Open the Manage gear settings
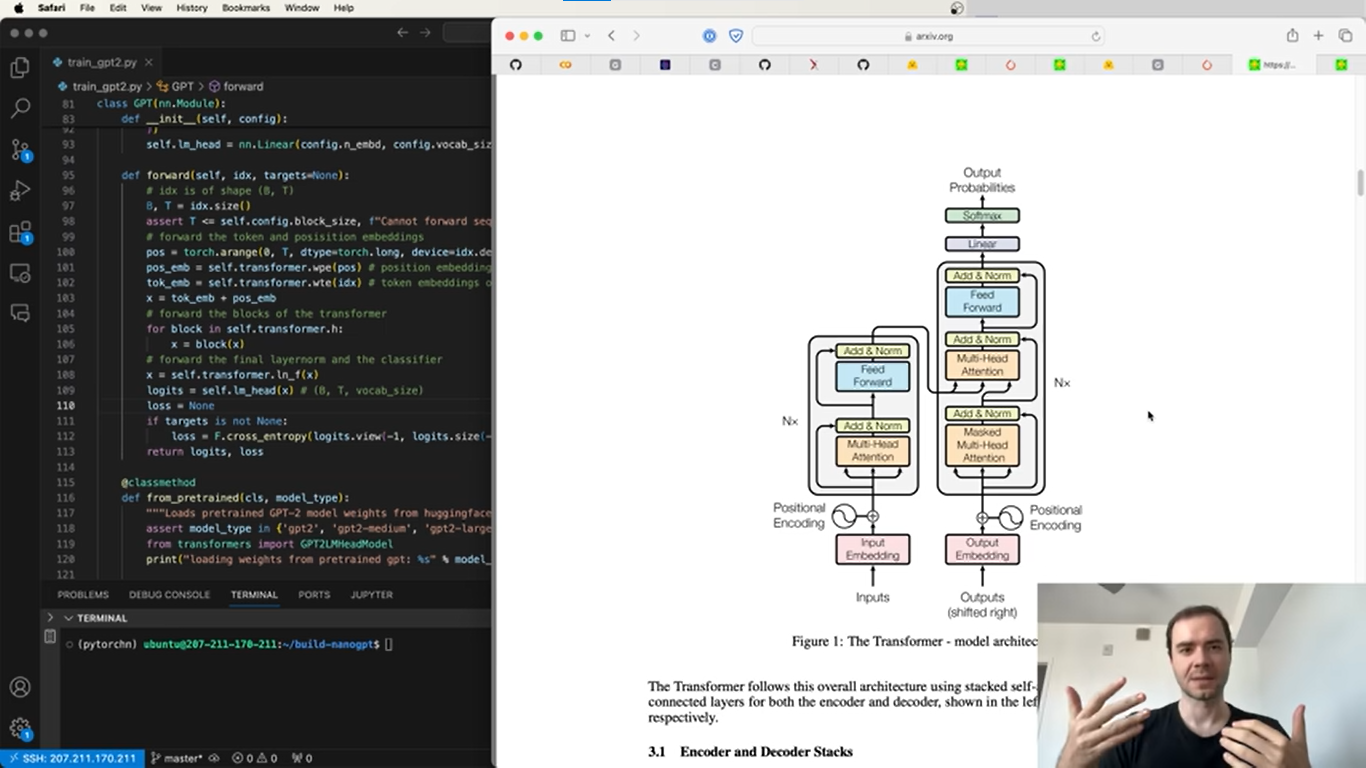 point(20,729)
